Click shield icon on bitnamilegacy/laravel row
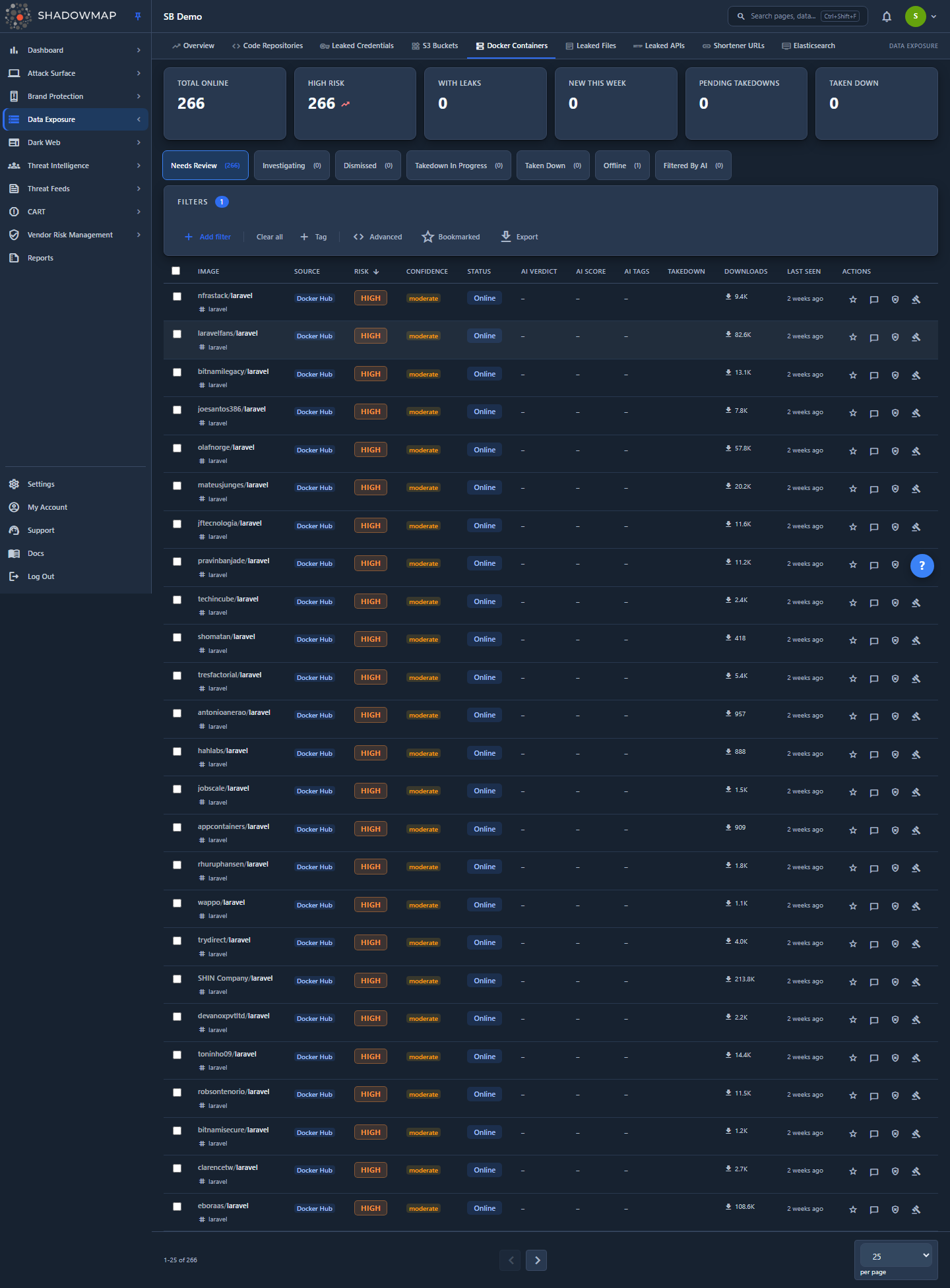 tap(895, 375)
